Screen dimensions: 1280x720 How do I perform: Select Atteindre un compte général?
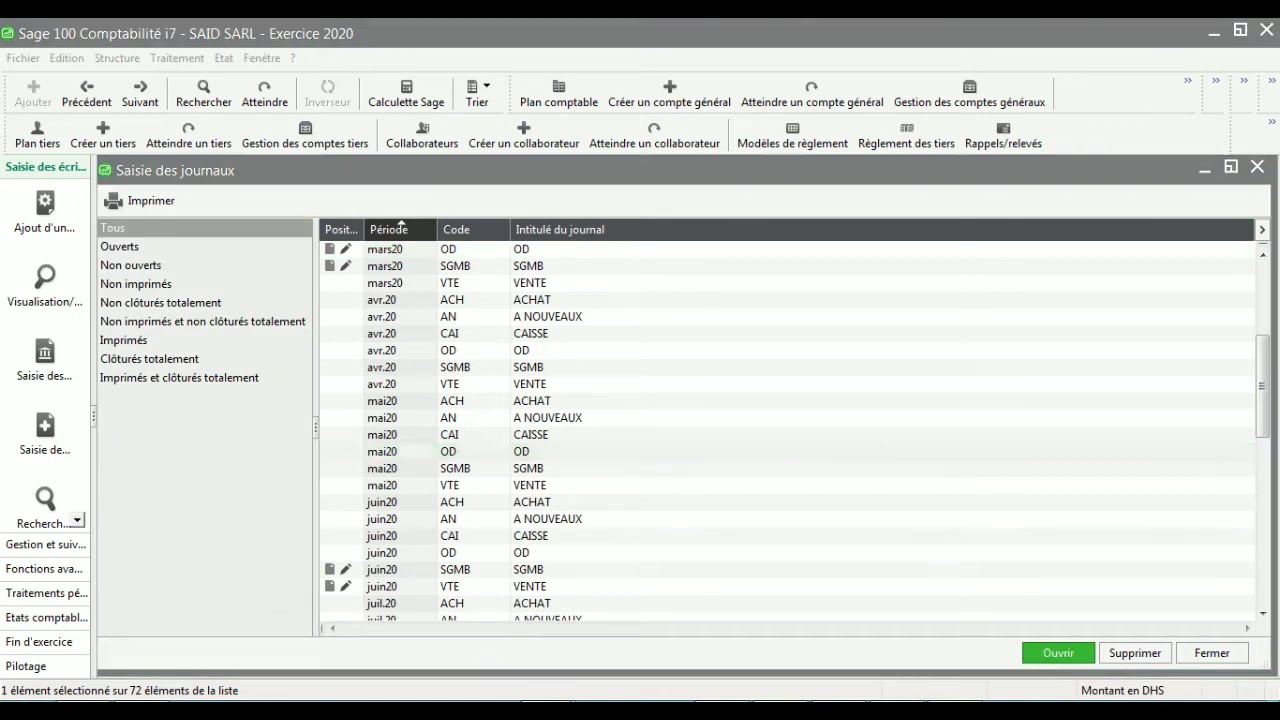(x=812, y=93)
